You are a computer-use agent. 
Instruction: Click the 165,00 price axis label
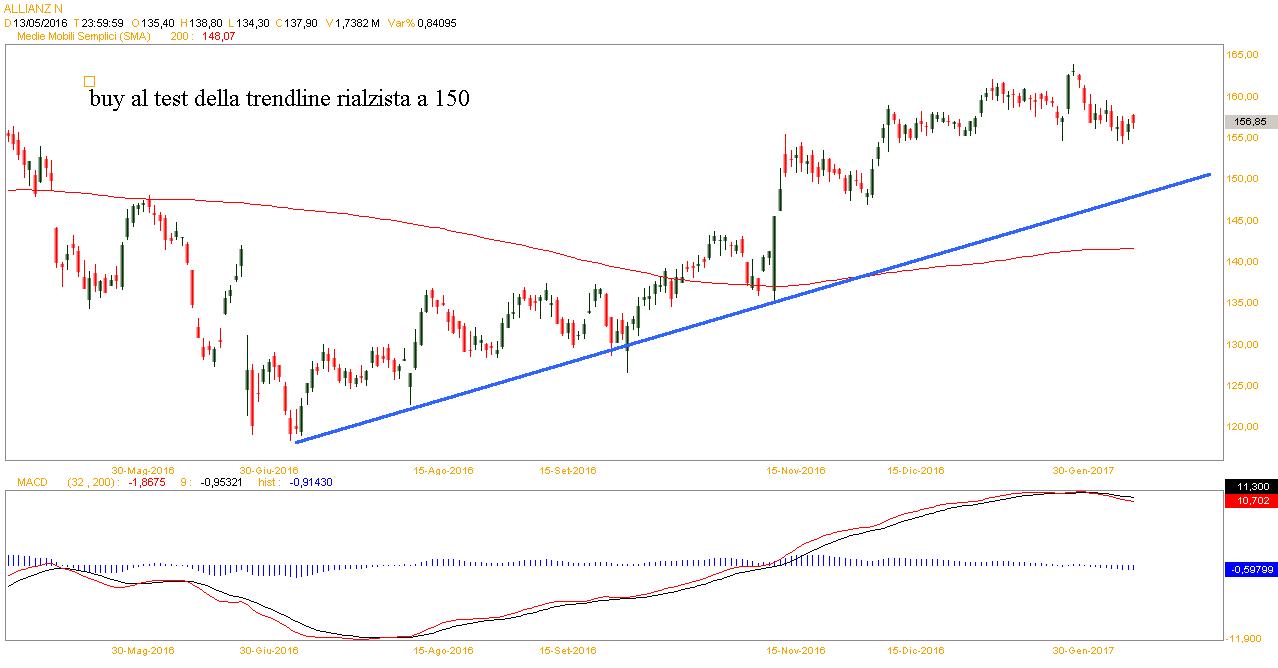pyautogui.click(x=1244, y=55)
